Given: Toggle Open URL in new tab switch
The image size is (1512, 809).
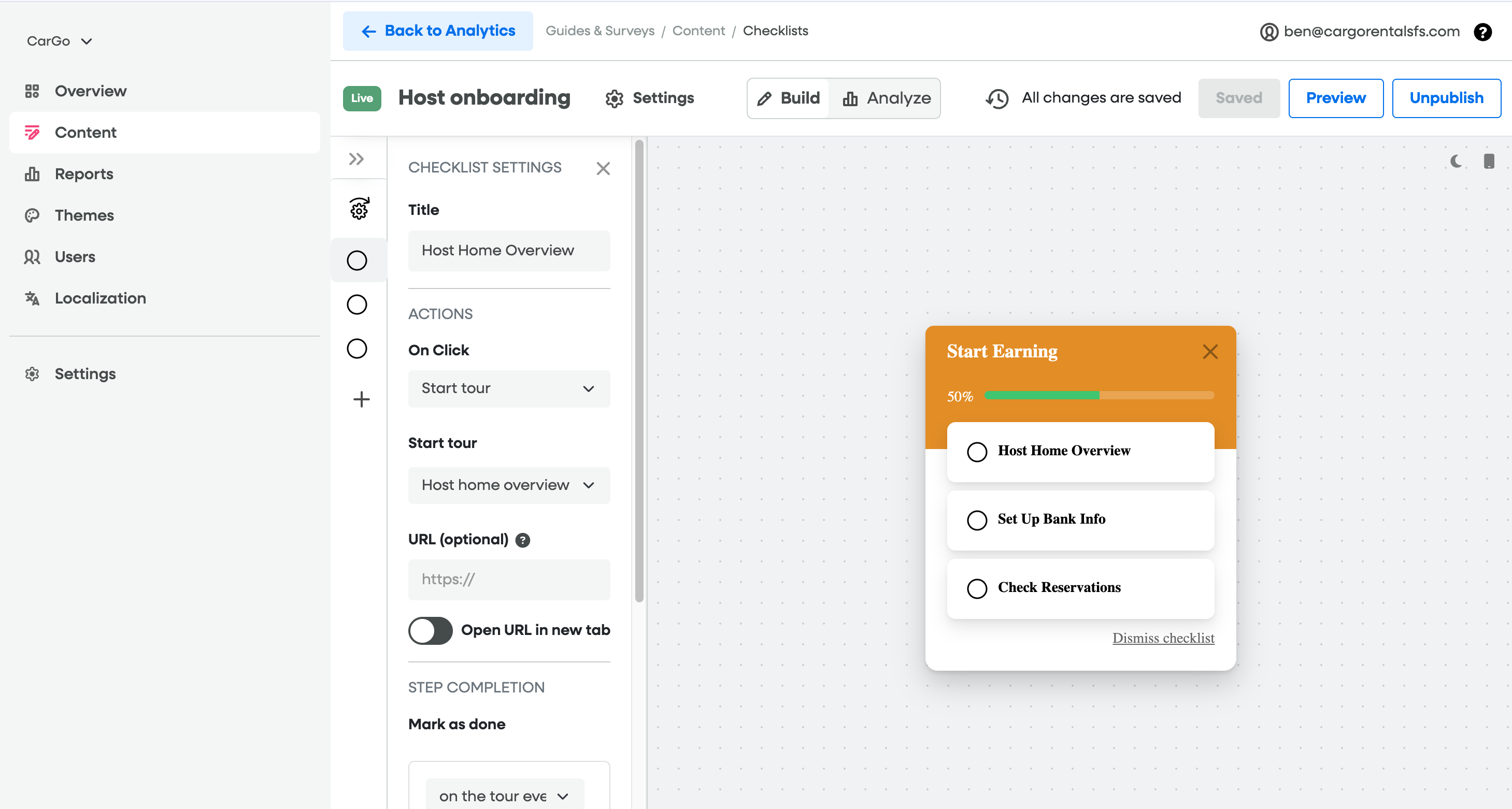Looking at the screenshot, I should 430,631.
